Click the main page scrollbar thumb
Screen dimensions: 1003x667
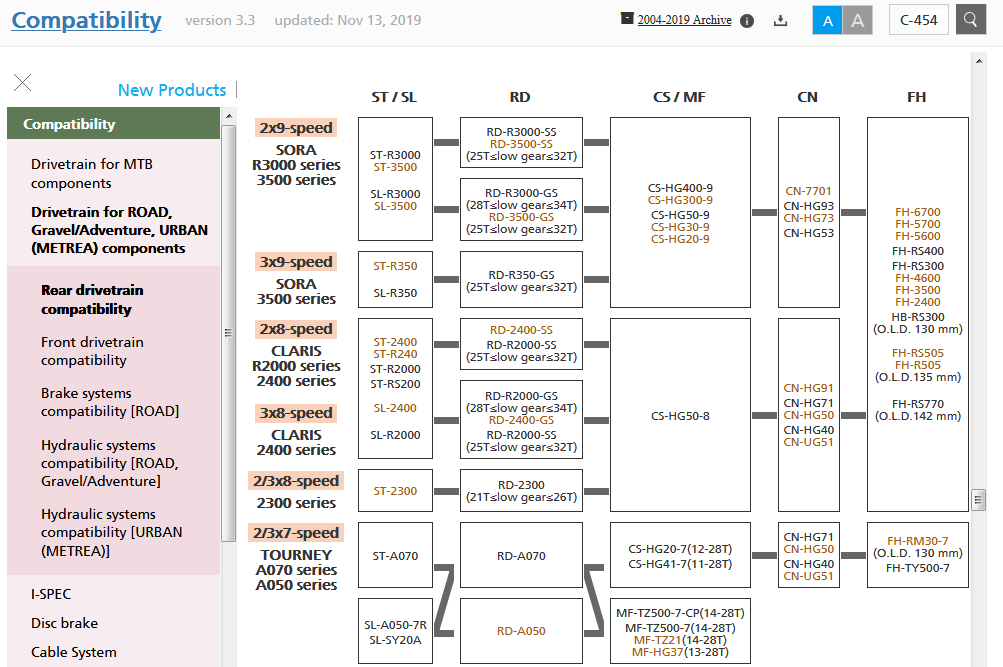click(978, 499)
